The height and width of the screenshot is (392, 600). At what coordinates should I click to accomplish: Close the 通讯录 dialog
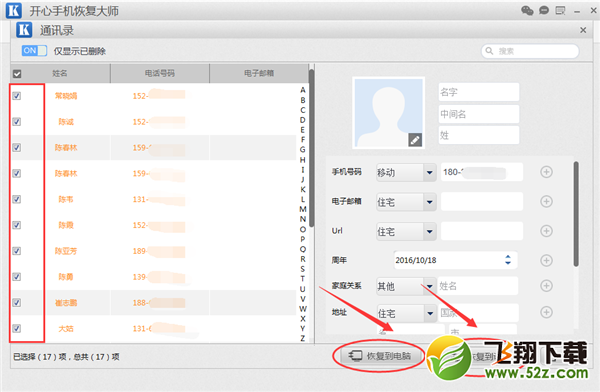point(583,30)
